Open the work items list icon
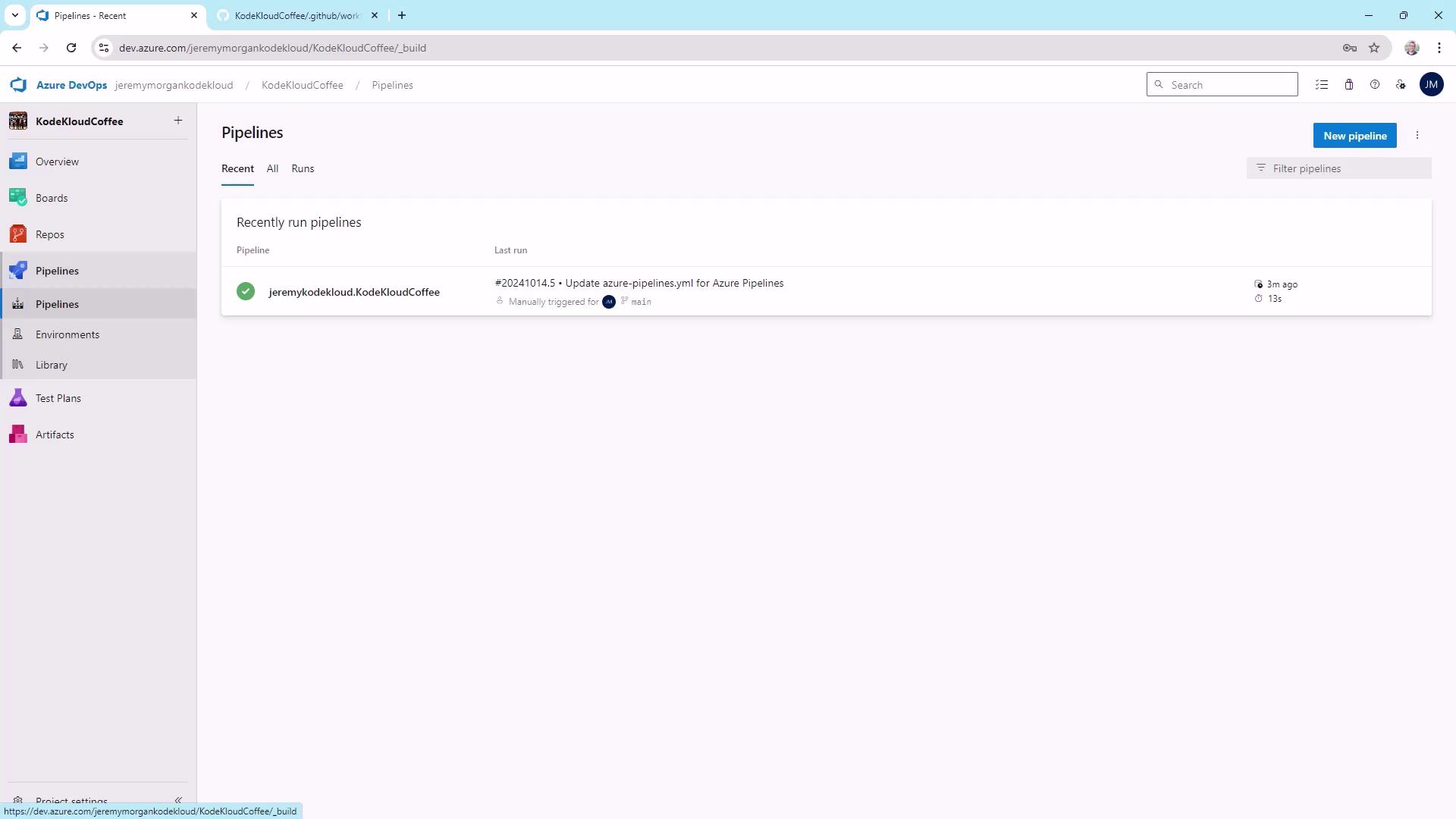 coord(1322,85)
